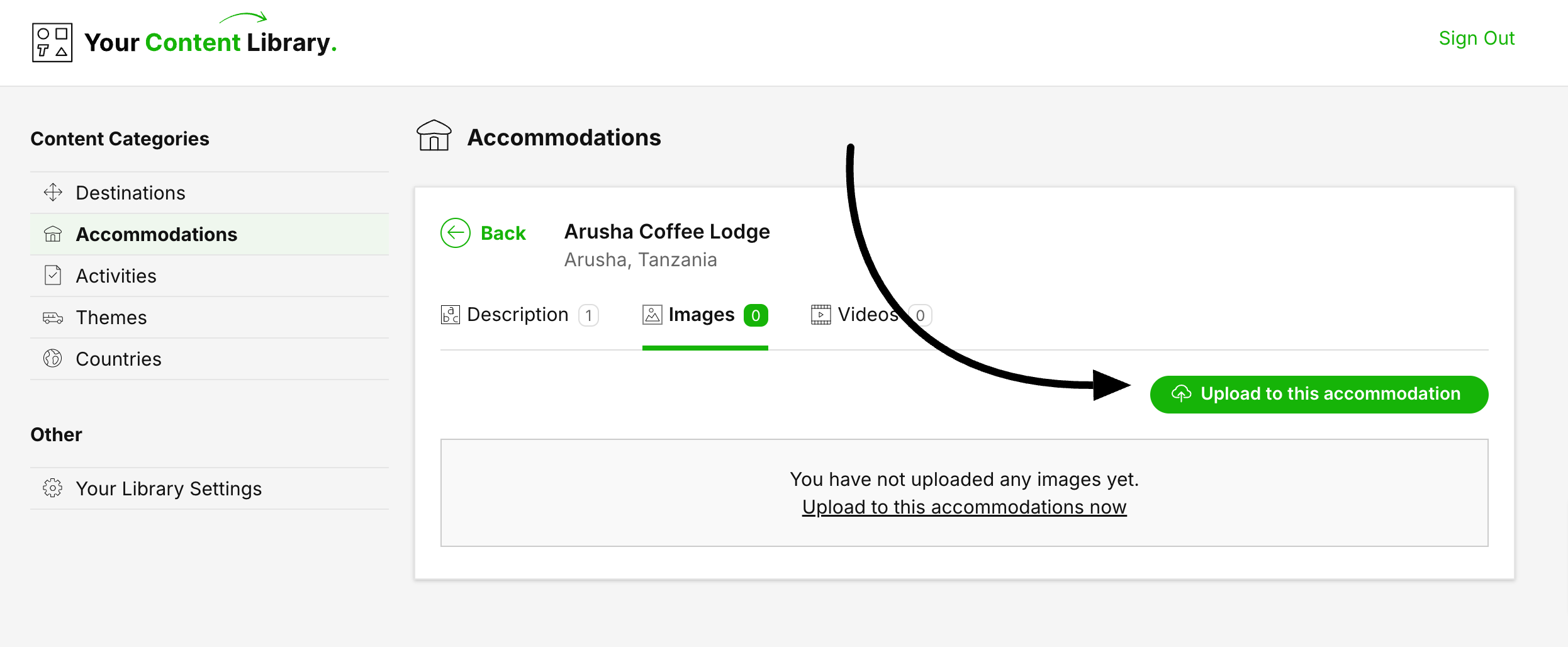Open Destinations category in sidebar

(130, 193)
